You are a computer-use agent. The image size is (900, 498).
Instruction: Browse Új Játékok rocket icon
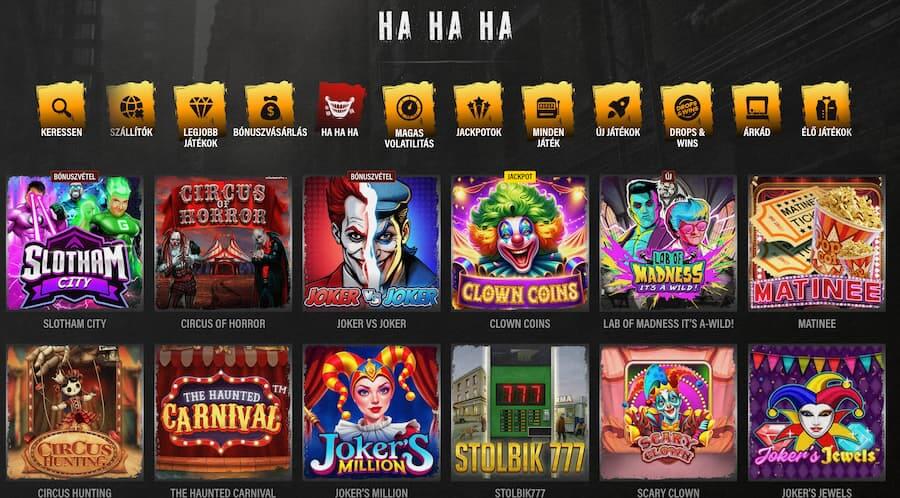[x=618, y=107]
